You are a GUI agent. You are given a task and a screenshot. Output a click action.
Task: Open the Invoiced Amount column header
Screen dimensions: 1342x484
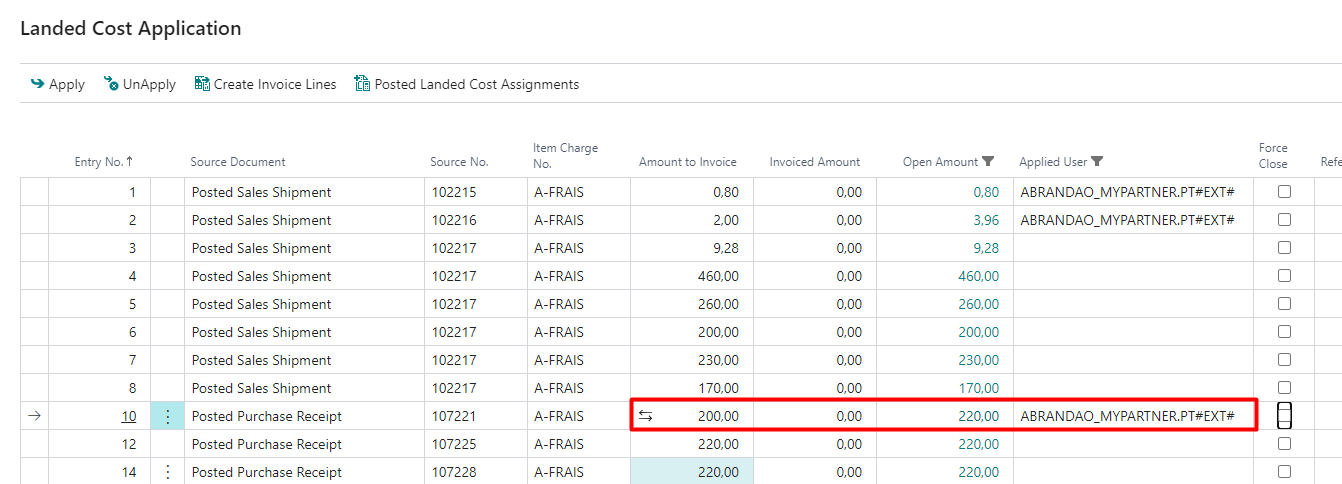click(x=814, y=162)
